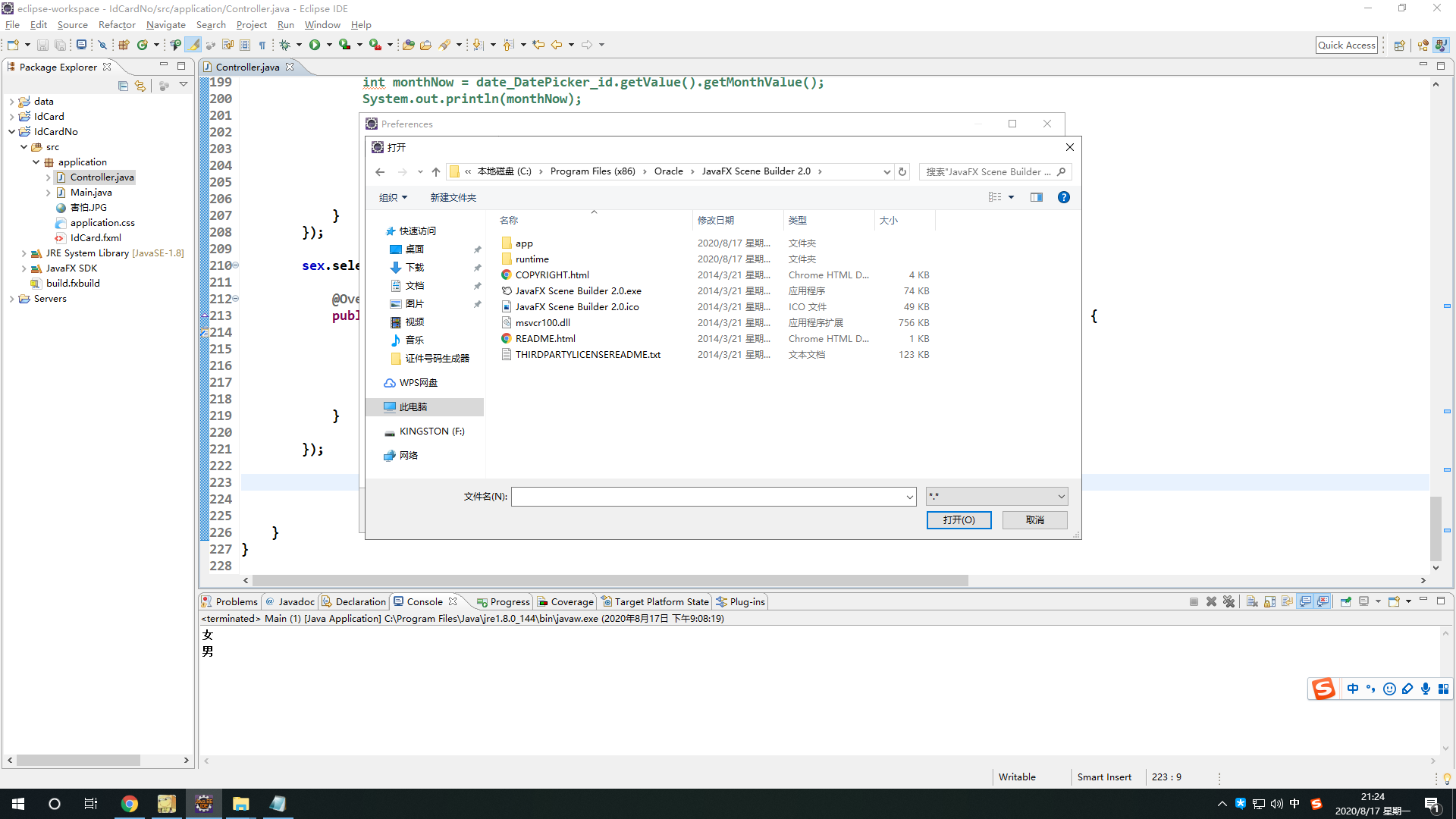Go up one folder in dialog
This screenshot has width=1456, height=819.
click(436, 171)
